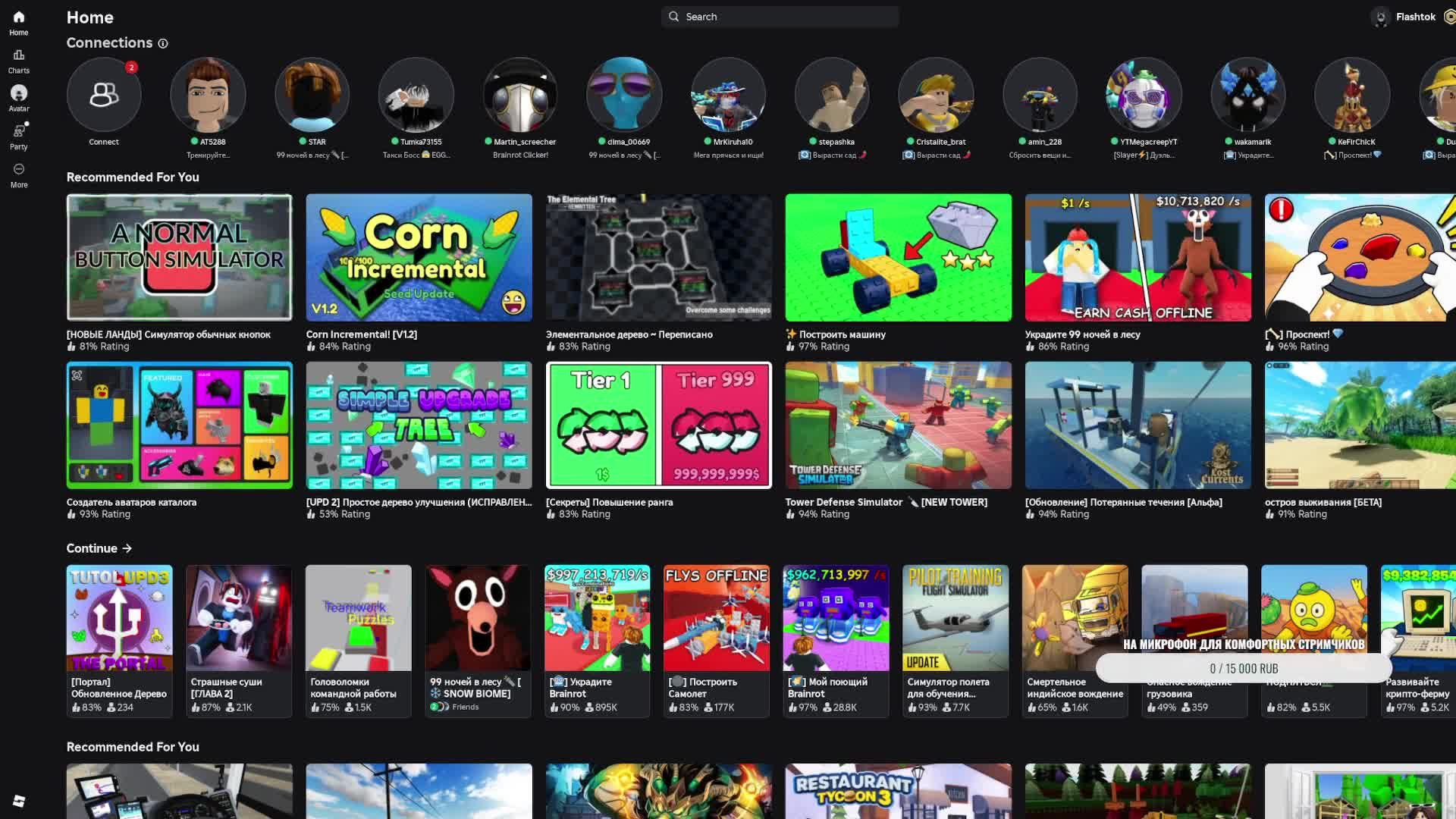This screenshot has height=819, width=1456.
Task: Click the Connect friends icon with badge
Action: [104, 95]
